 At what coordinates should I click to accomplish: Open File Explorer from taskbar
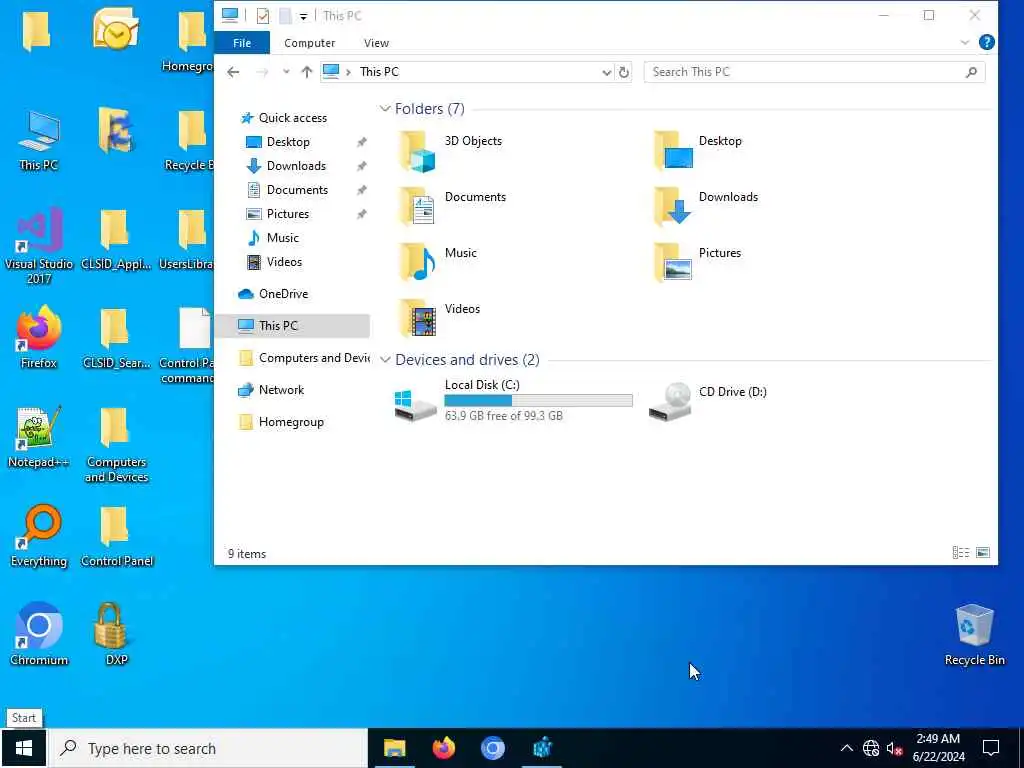click(394, 748)
